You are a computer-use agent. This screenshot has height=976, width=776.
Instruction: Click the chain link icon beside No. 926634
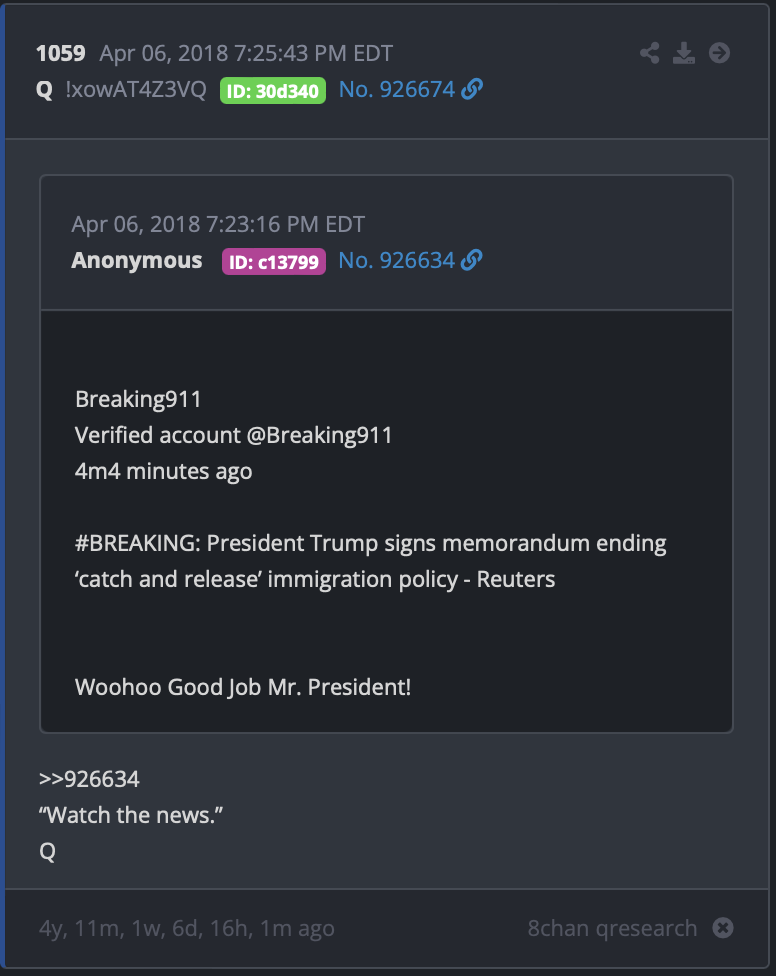[472, 260]
